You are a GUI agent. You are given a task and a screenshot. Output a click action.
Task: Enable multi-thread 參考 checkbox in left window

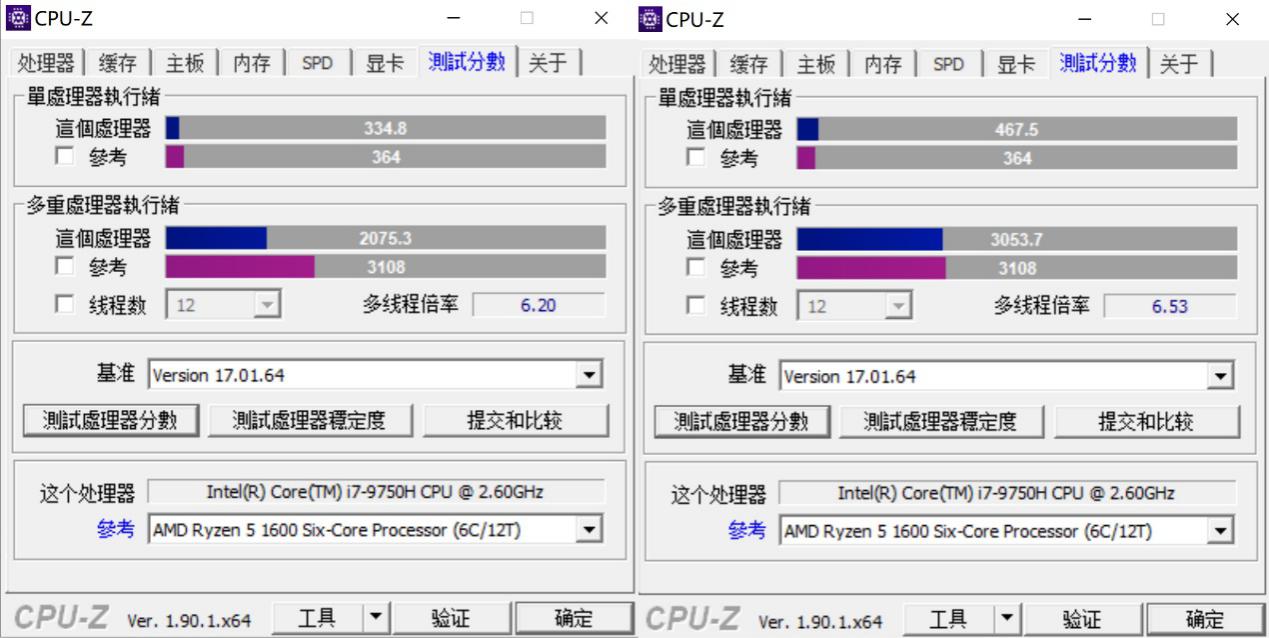[64, 267]
